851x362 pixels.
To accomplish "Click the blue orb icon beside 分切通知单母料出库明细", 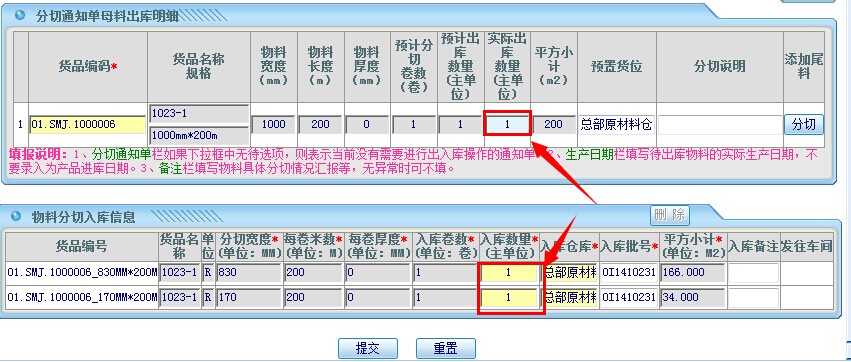I will [x=20, y=15].
